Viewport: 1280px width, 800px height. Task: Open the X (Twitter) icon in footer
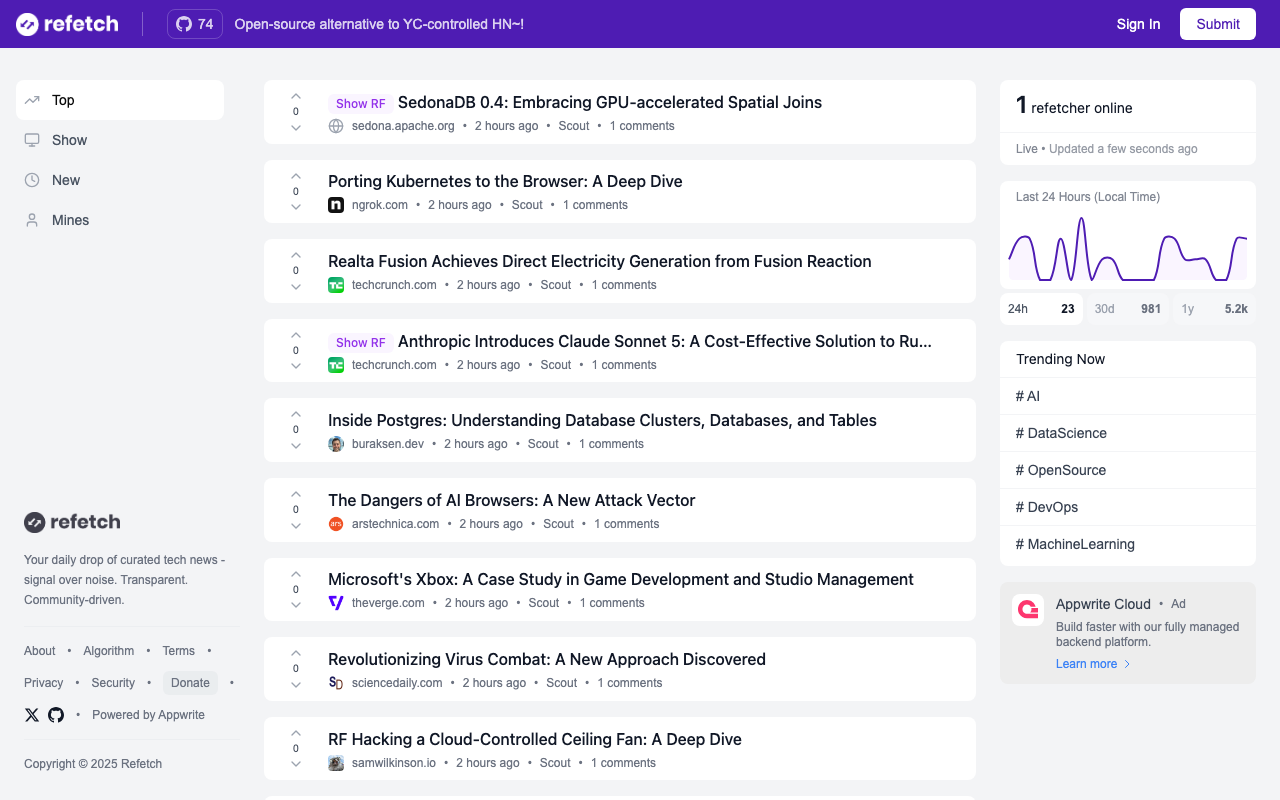(32, 715)
